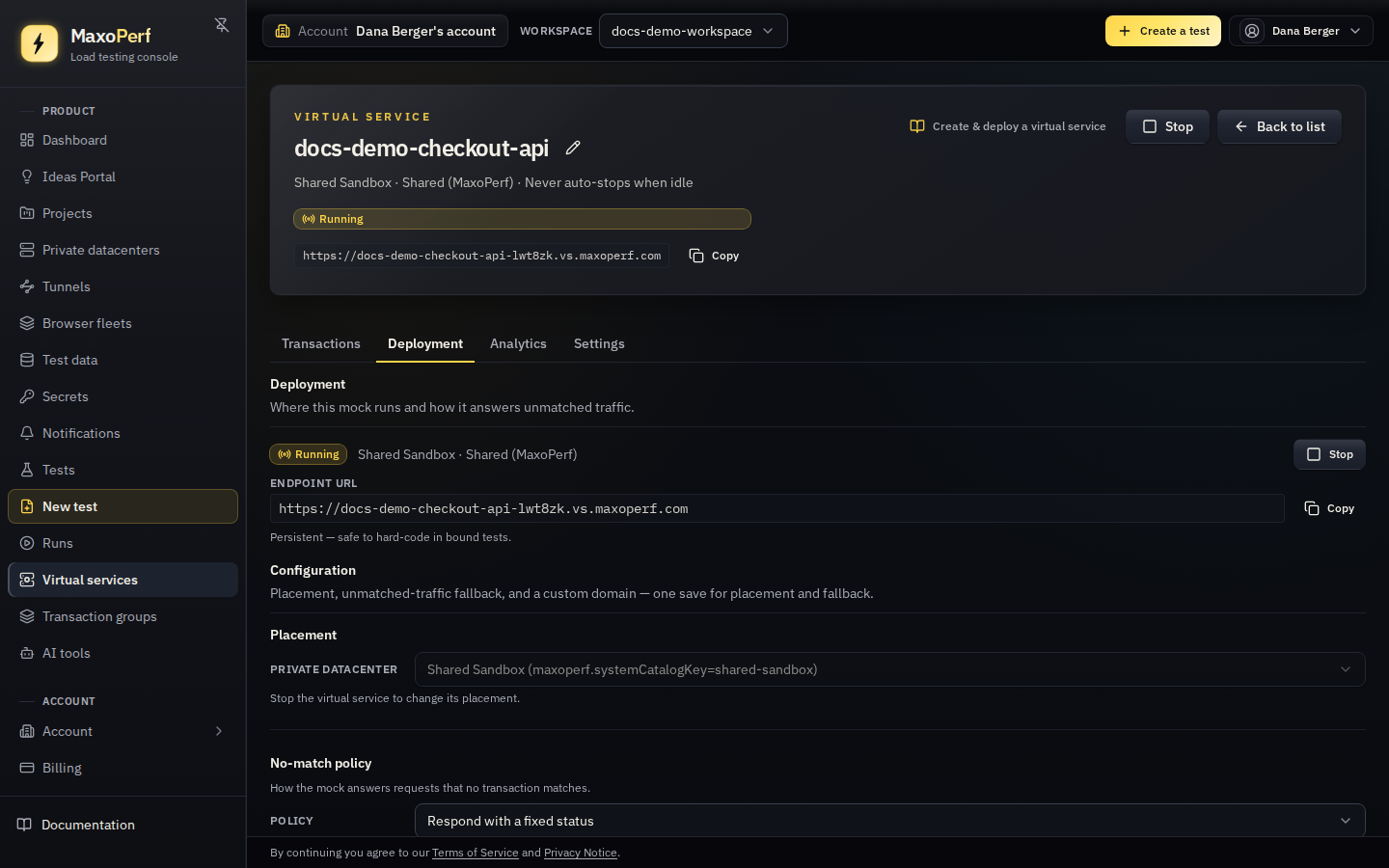
Task: Start a New test from sidebar
Action: click(x=123, y=506)
